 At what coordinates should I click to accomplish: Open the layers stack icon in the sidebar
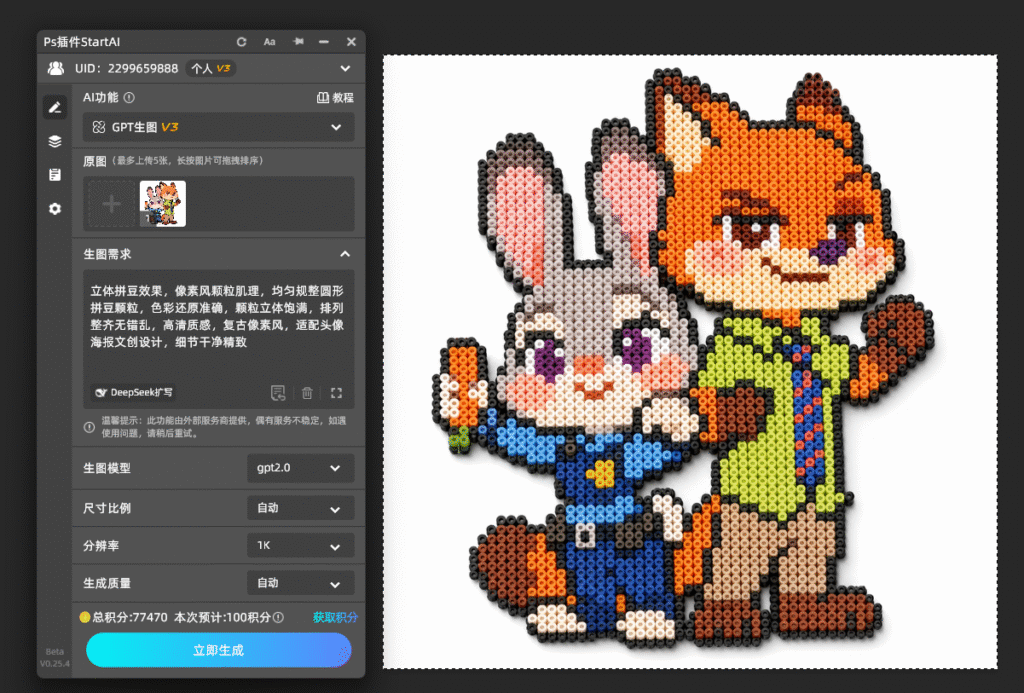[55, 141]
